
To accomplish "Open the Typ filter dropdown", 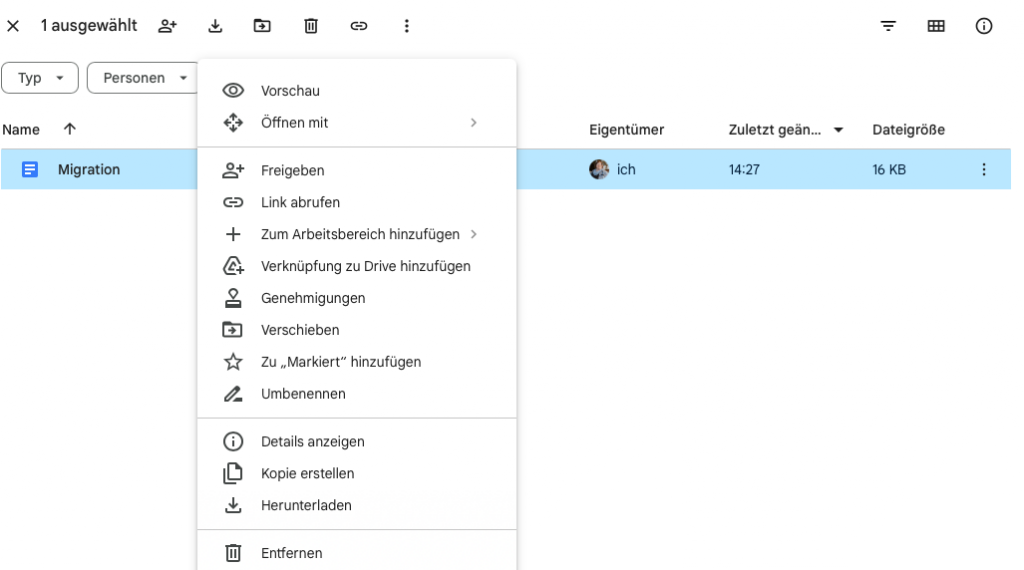I will [40, 78].
